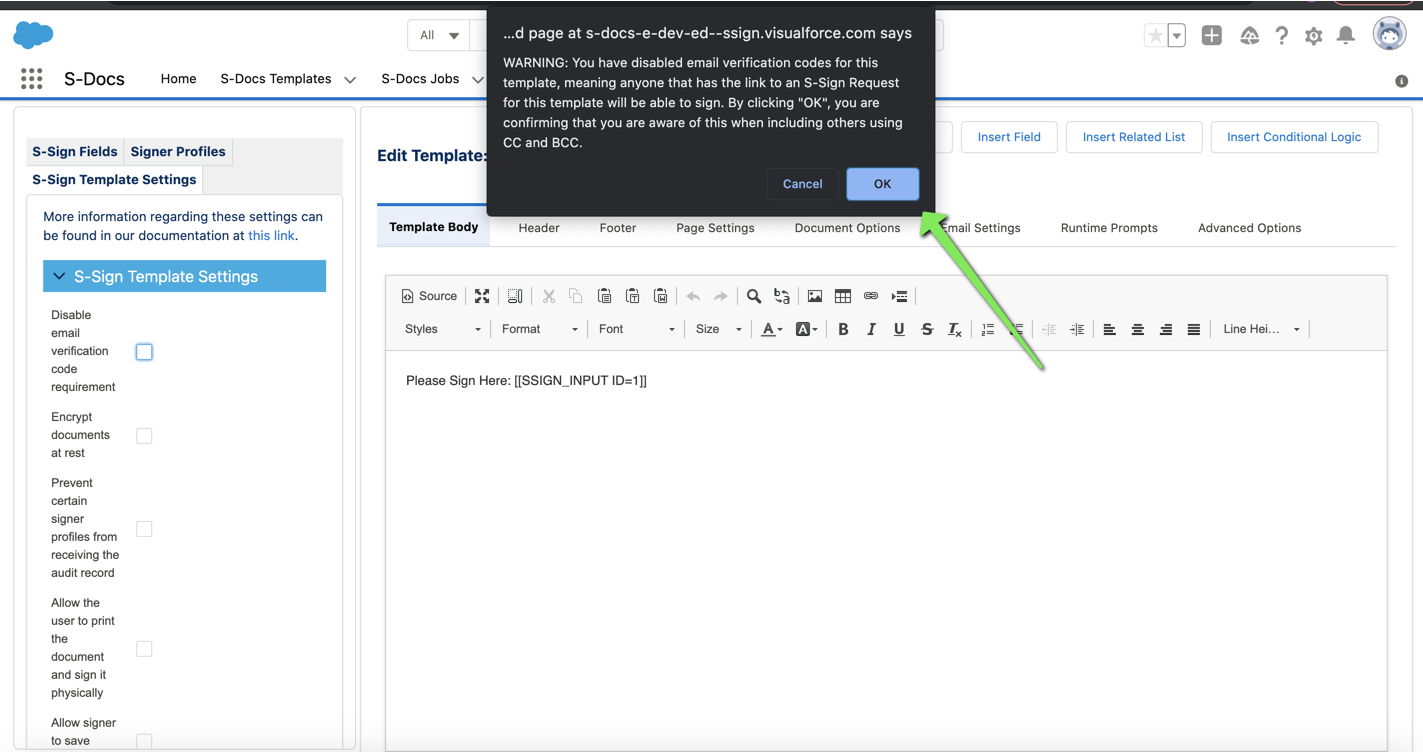The height and width of the screenshot is (752, 1423).
Task: Open the user avatar profile menu
Action: [x=1389, y=34]
